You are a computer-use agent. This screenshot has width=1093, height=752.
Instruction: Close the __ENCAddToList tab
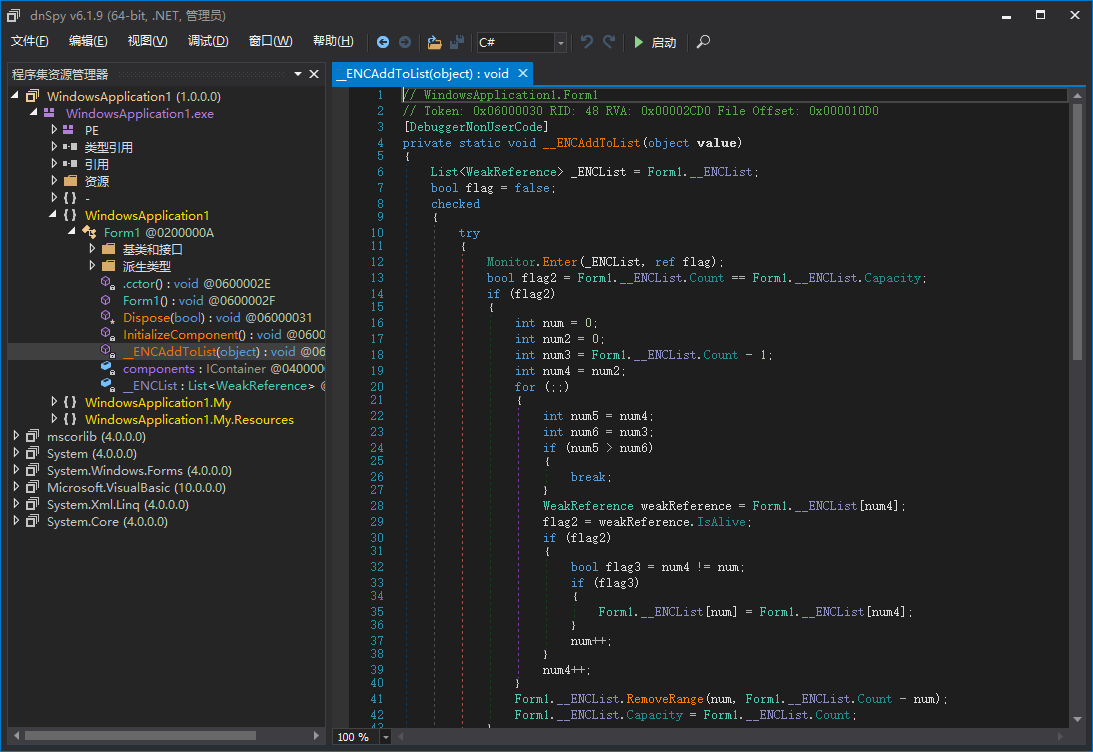pyautogui.click(x=522, y=73)
